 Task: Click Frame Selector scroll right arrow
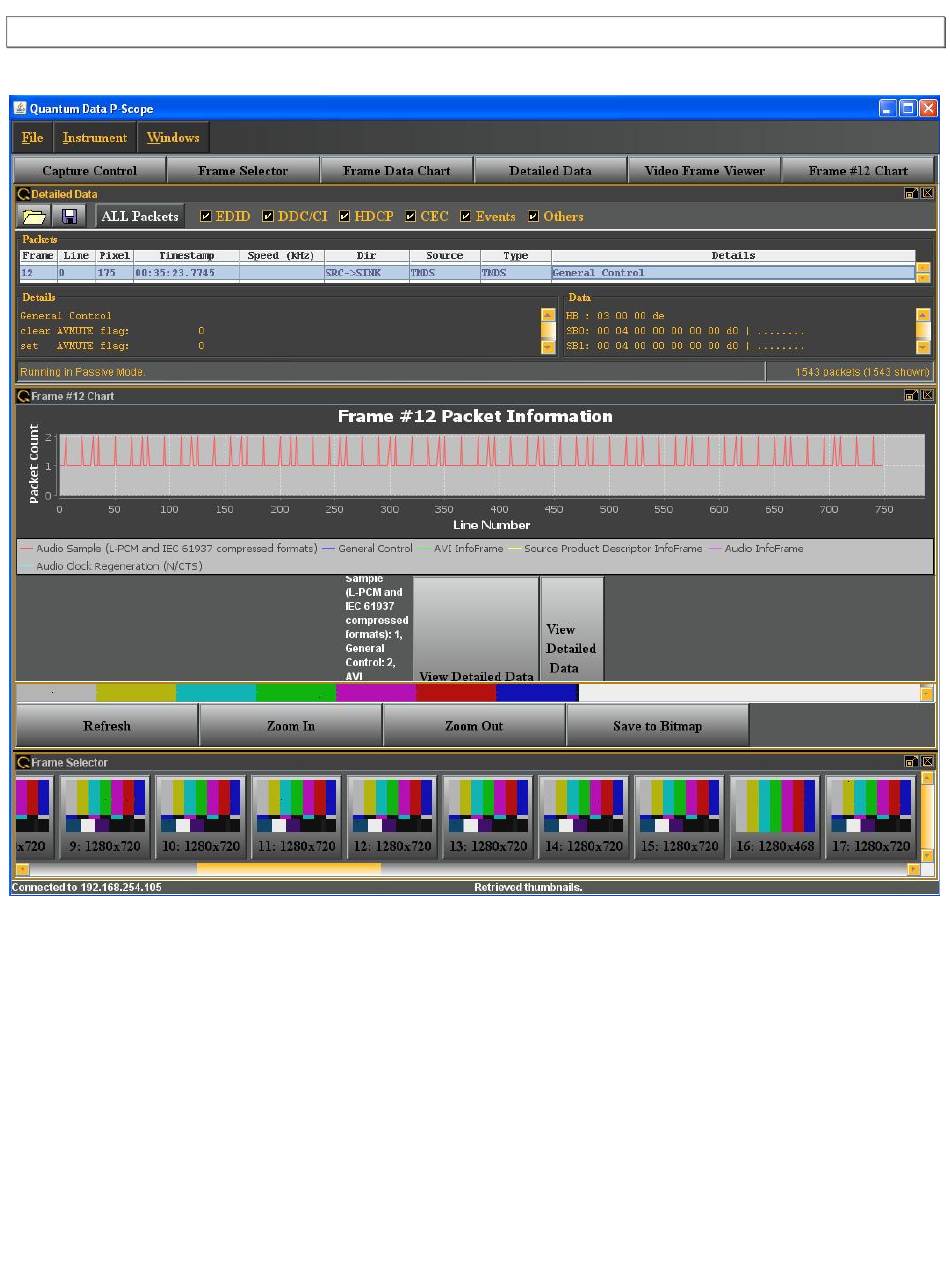(x=913, y=869)
